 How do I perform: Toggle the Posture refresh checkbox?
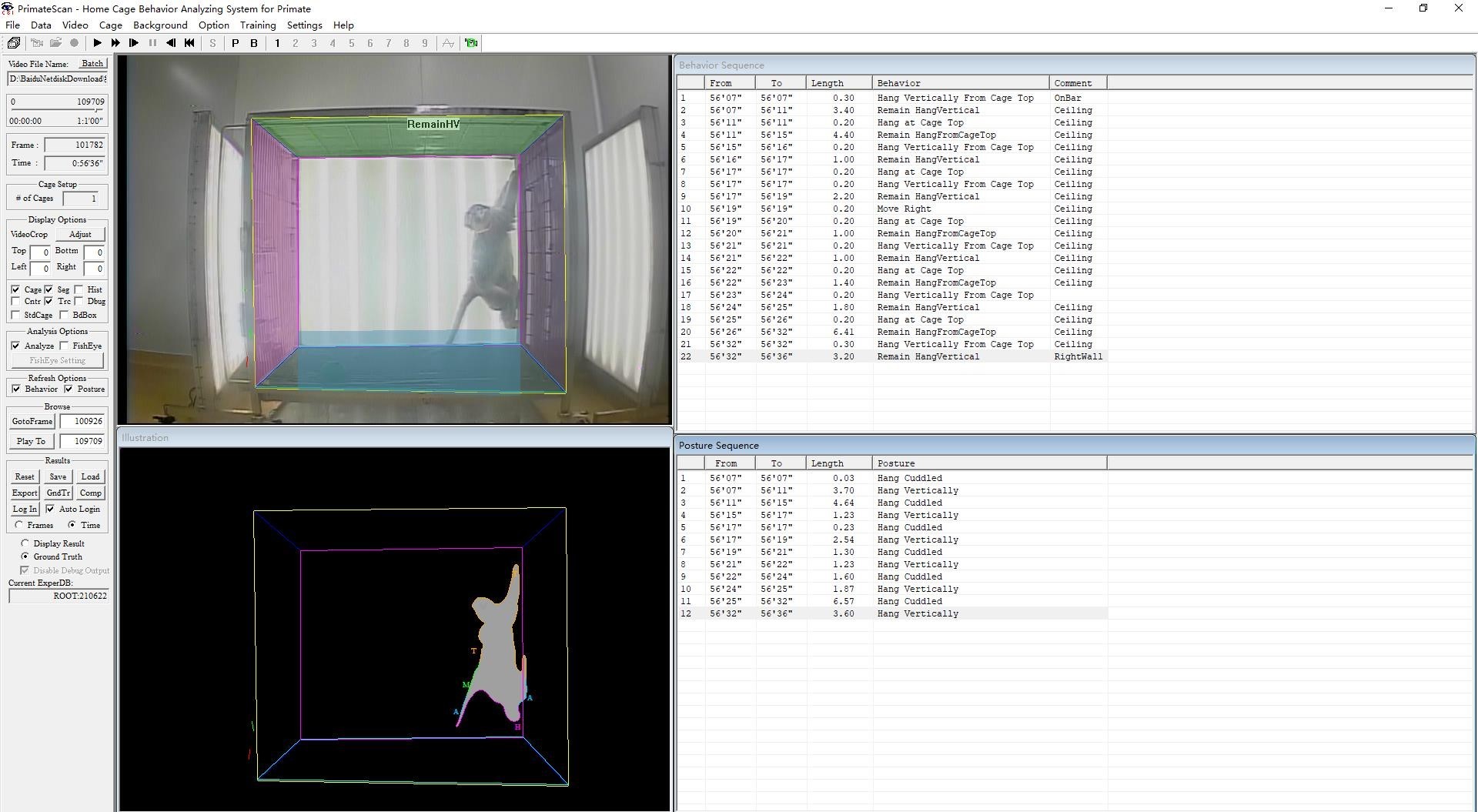pos(69,389)
